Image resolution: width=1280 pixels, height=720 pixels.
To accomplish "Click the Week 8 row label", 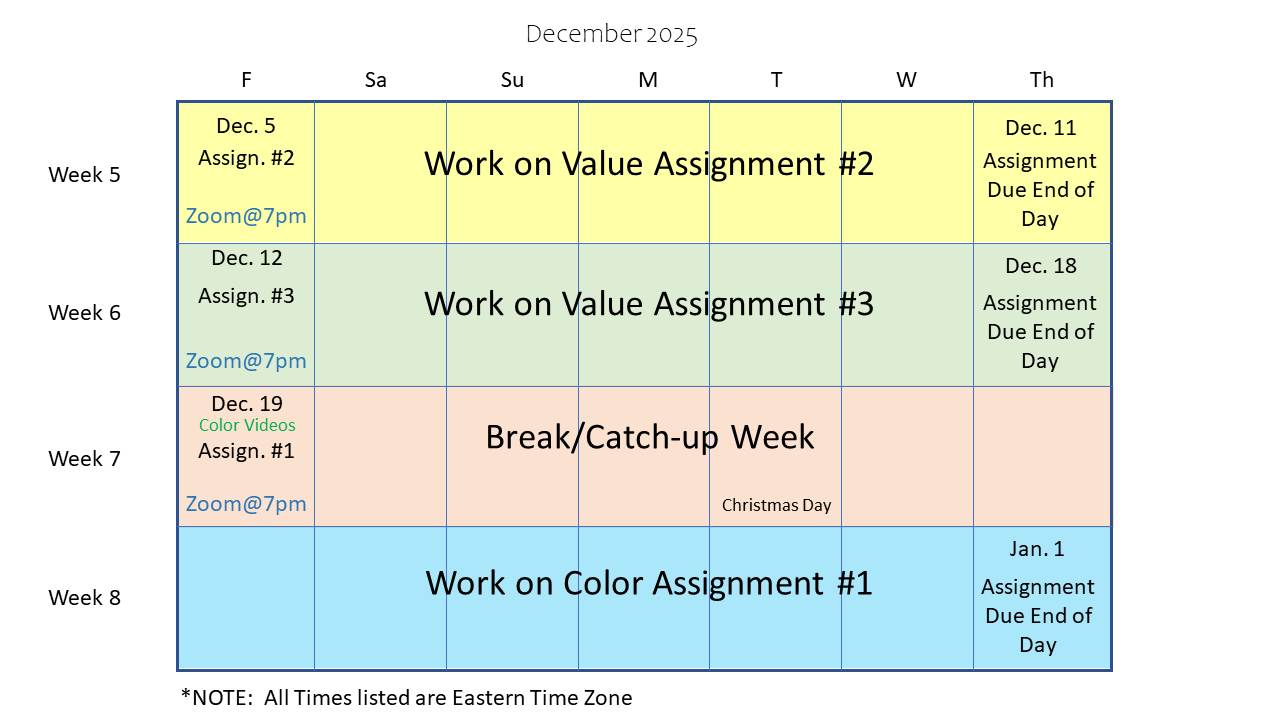I will [x=84, y=597].
